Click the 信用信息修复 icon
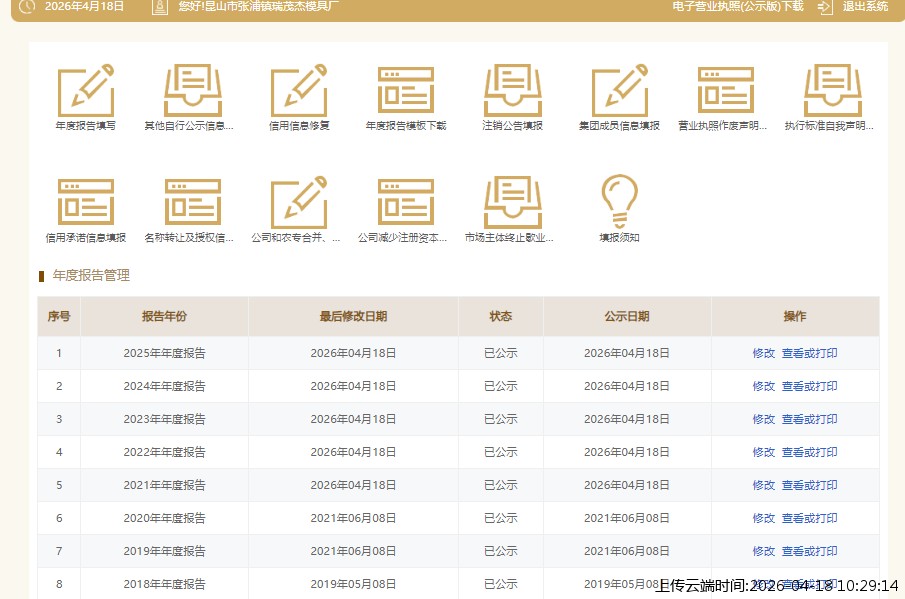The height and width of the screenshot is (599, 905). click(x=299, y=92)
